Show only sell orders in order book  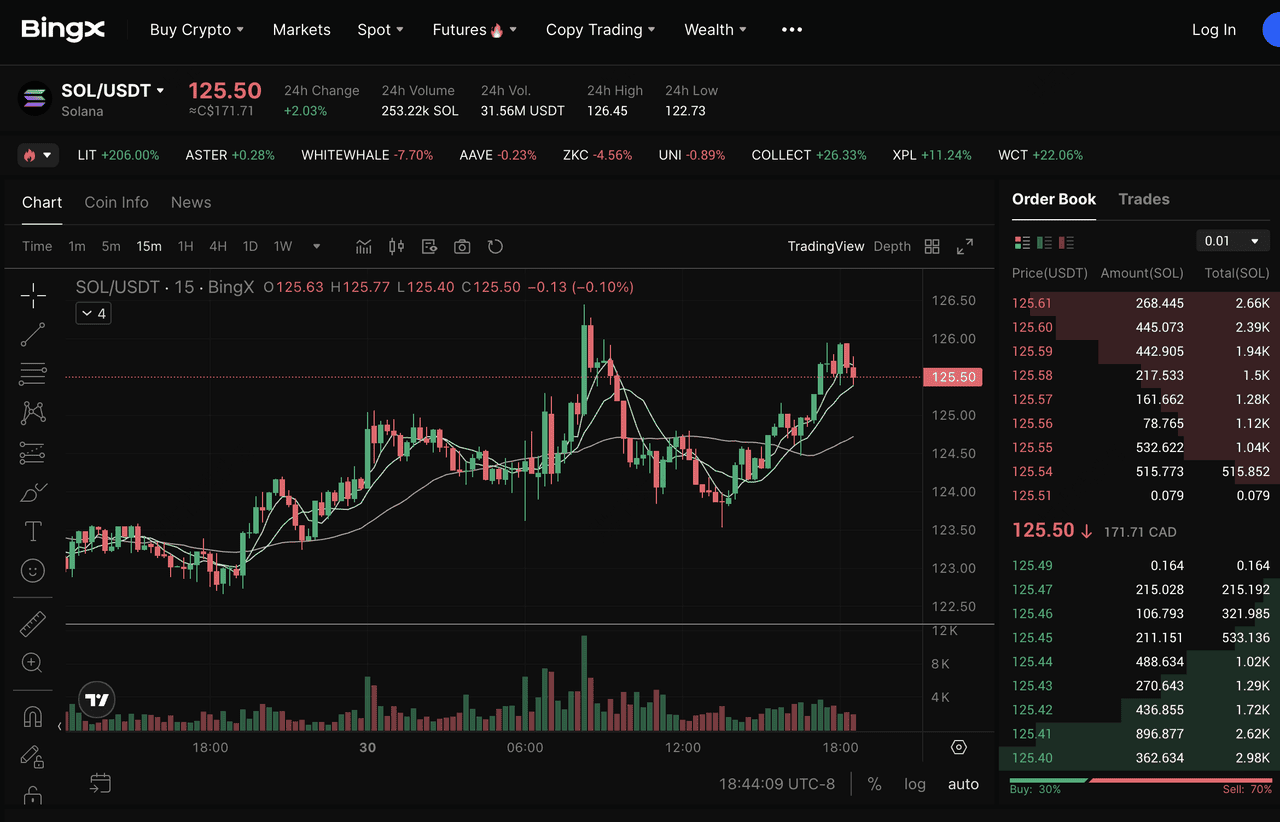(x=1066, y=242)
